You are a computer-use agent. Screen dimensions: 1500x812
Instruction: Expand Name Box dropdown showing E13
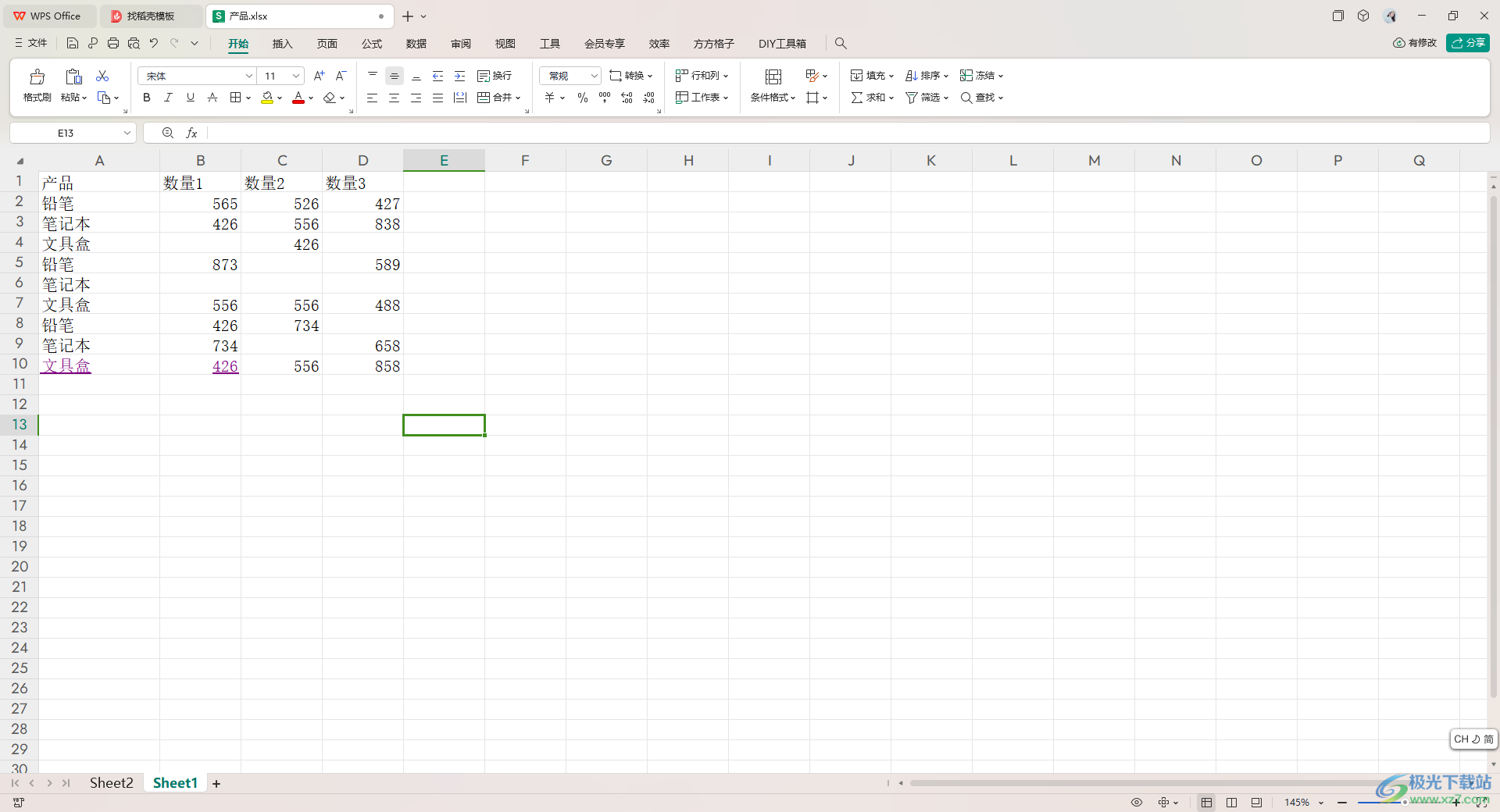pos(127,134)
